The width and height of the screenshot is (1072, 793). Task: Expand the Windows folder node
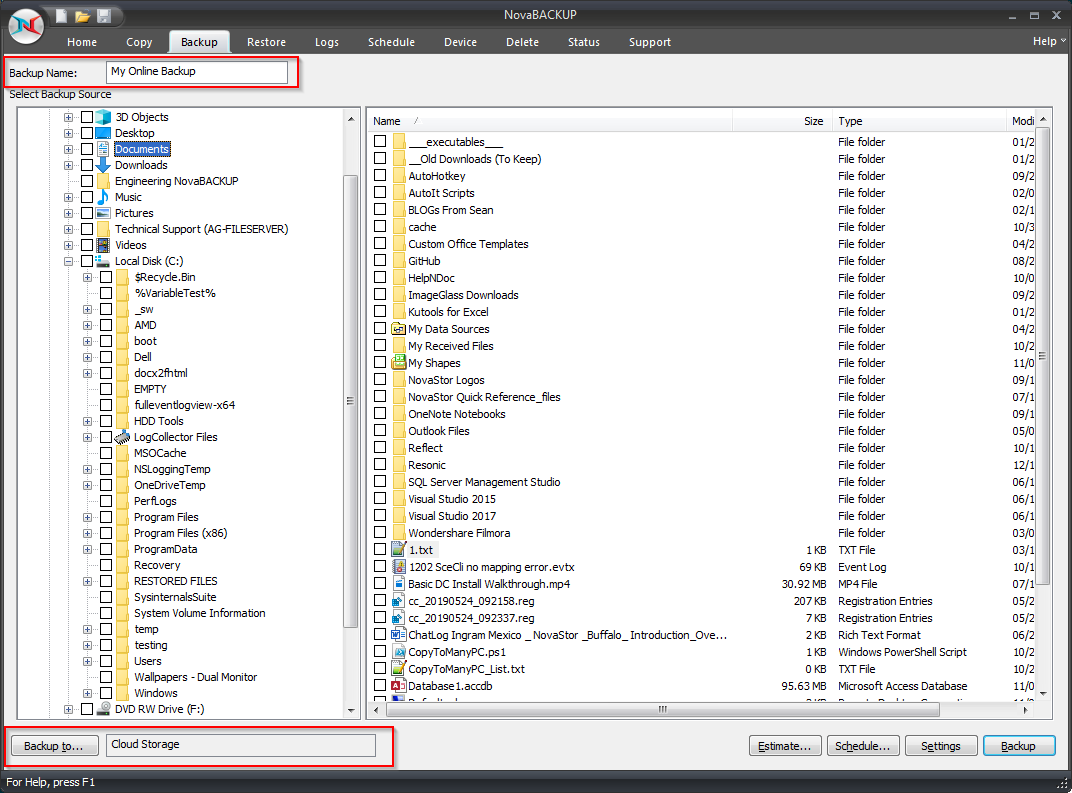tap(88, 693)
